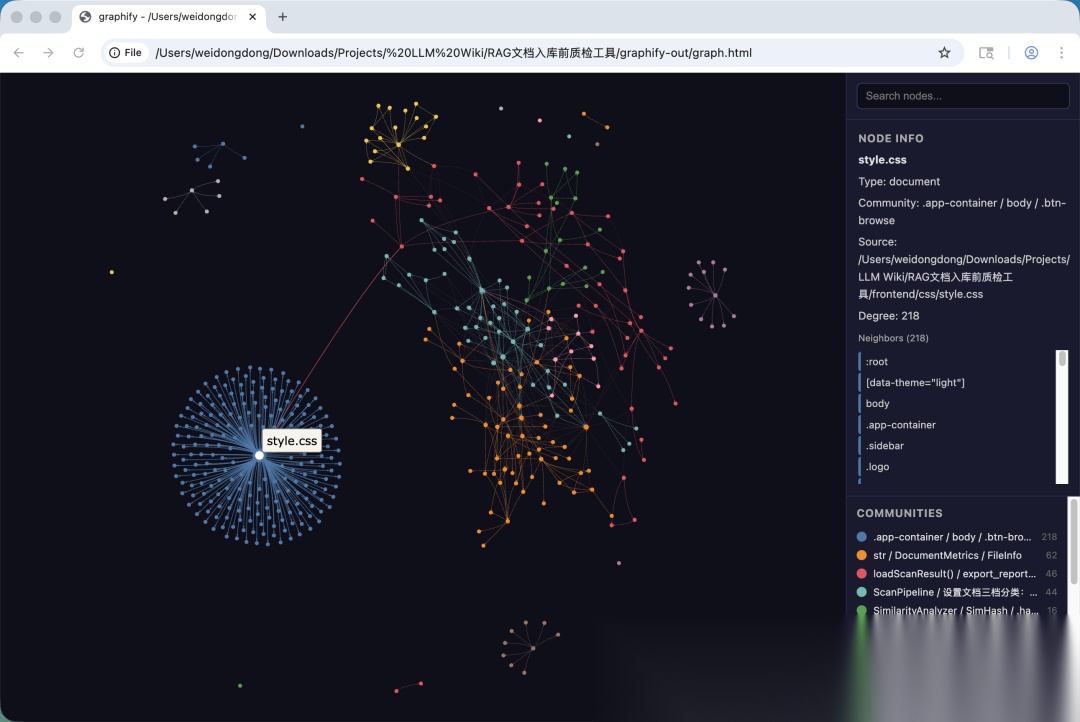
Task: Close the graphify tab
Action: (253, 17)
